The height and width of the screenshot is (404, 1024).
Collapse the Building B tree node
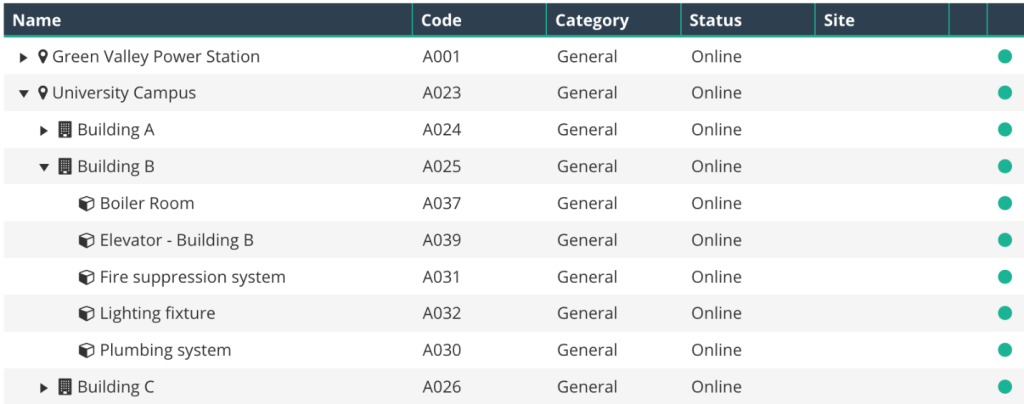[x=44, y=167]
